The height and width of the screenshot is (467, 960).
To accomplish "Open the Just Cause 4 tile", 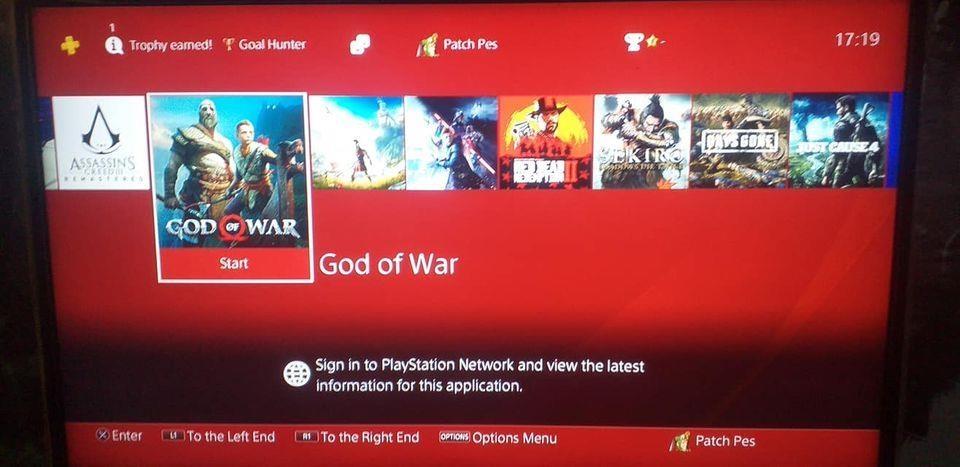I will 839,140.
